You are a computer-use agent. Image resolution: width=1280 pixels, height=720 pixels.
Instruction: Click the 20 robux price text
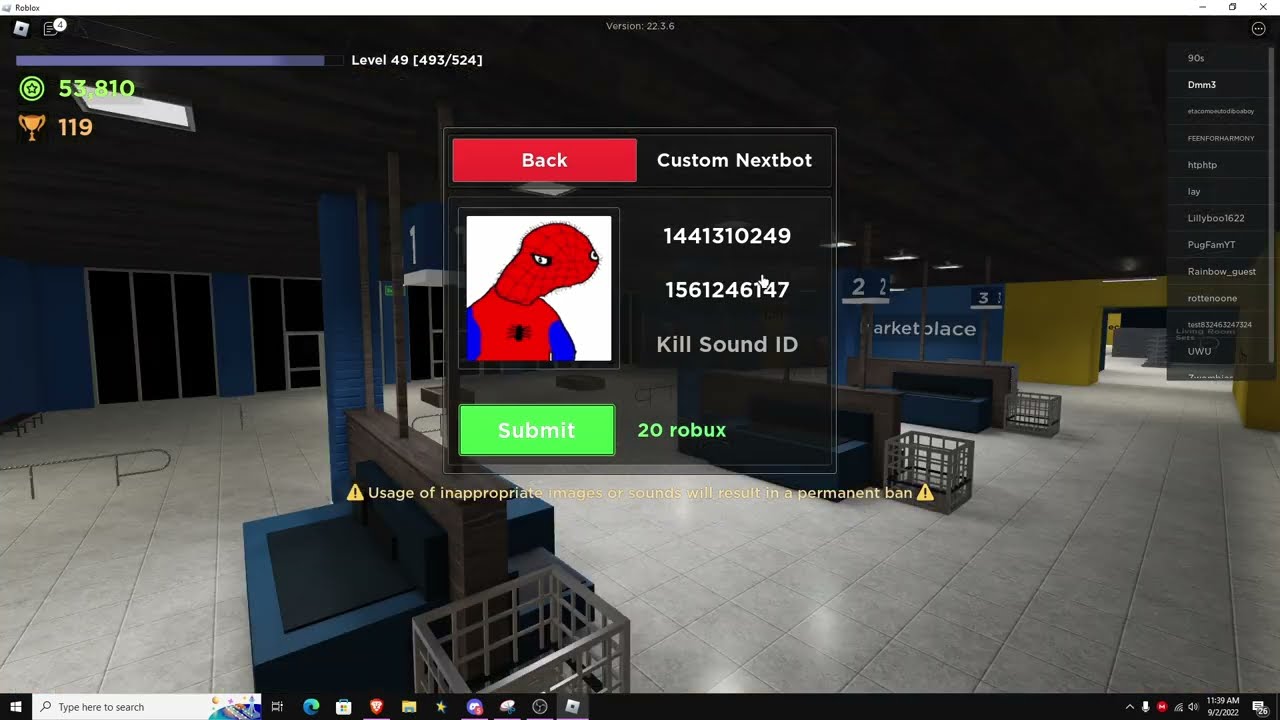pyautogui.click(x=682, y=430)
